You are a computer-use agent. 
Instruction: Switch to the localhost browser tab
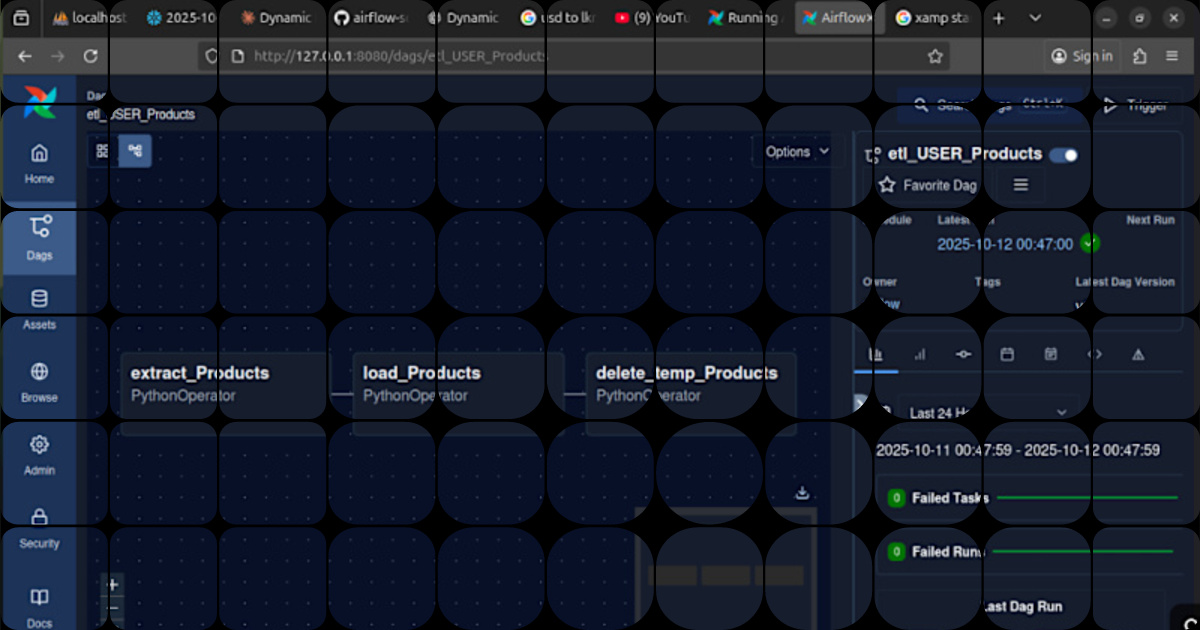(88, 18)
